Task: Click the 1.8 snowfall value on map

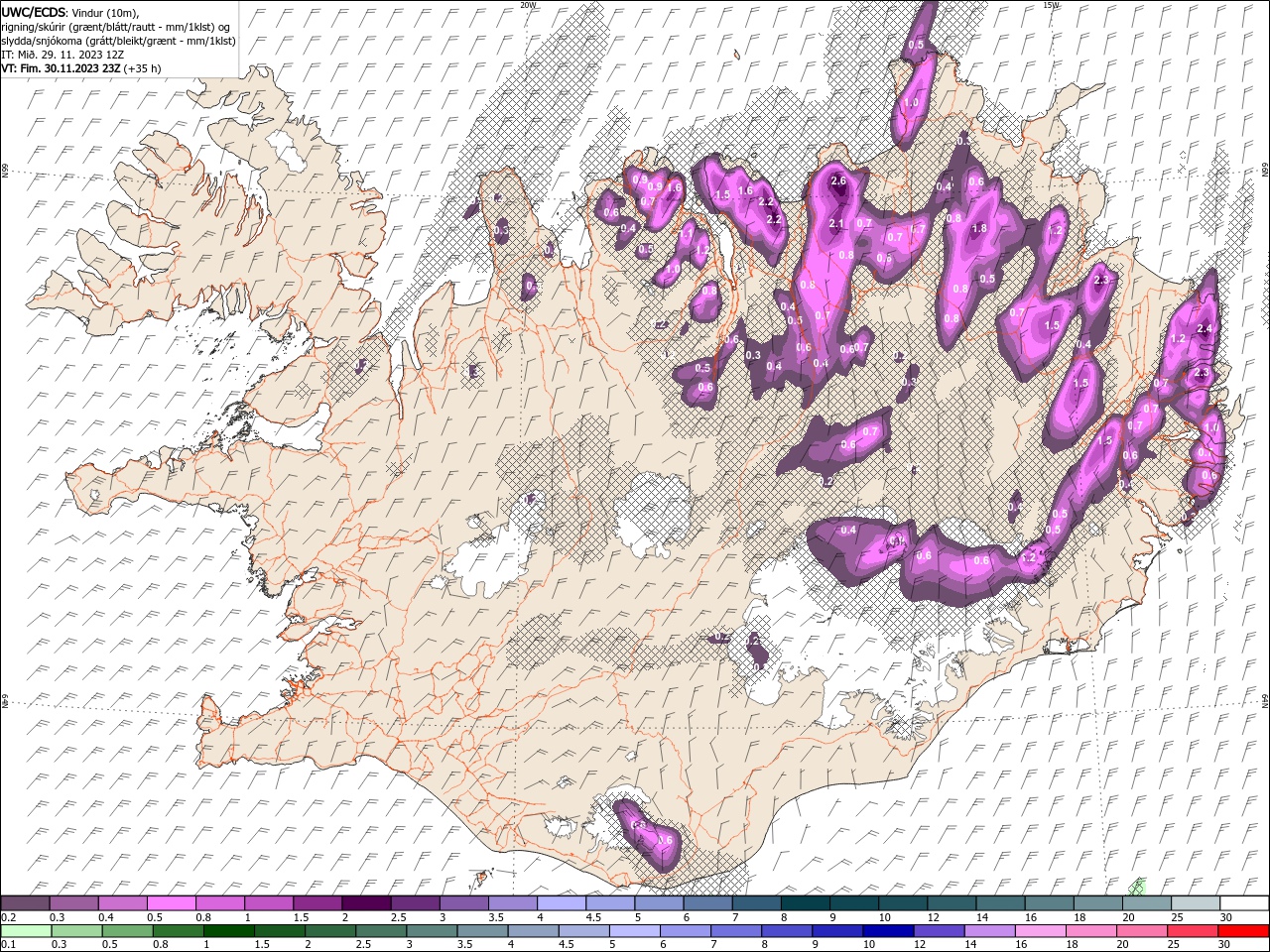Action: tap(980, 228)
